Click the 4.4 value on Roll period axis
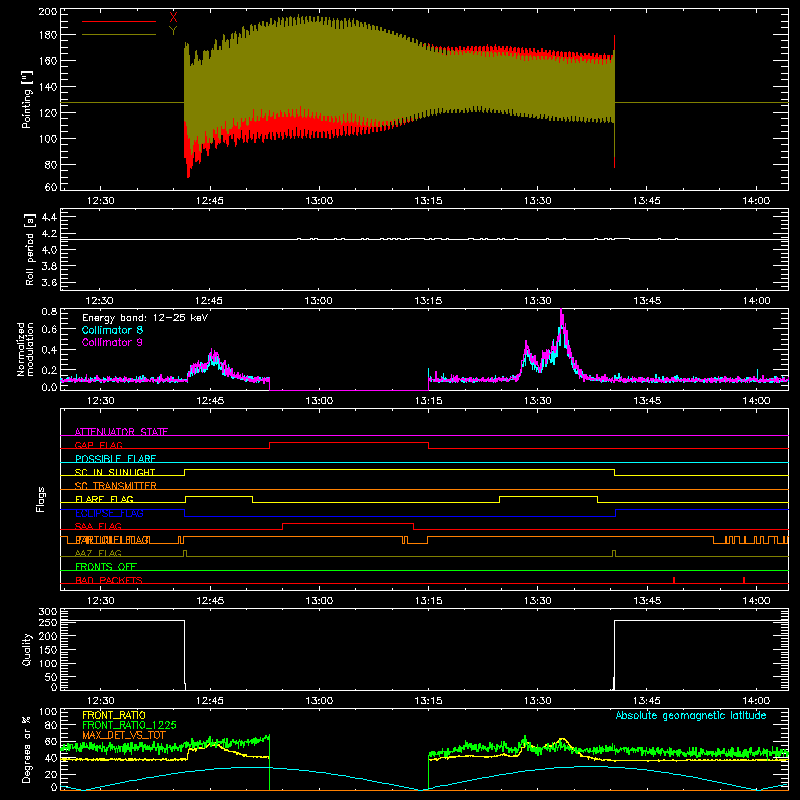The image size is (800, 800). coord(49,217)
